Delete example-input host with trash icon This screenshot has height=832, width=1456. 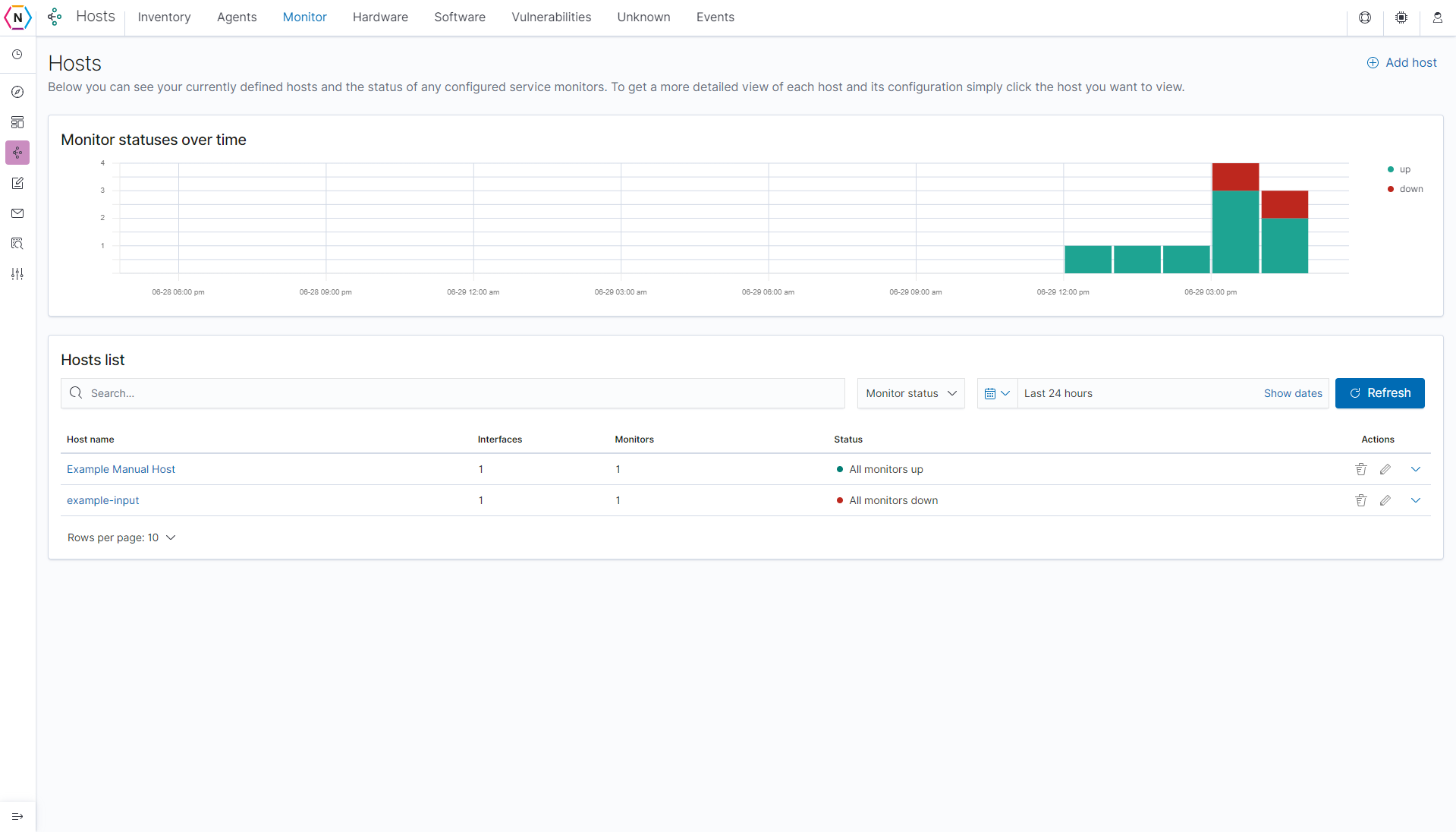[x=1361, y=500]
